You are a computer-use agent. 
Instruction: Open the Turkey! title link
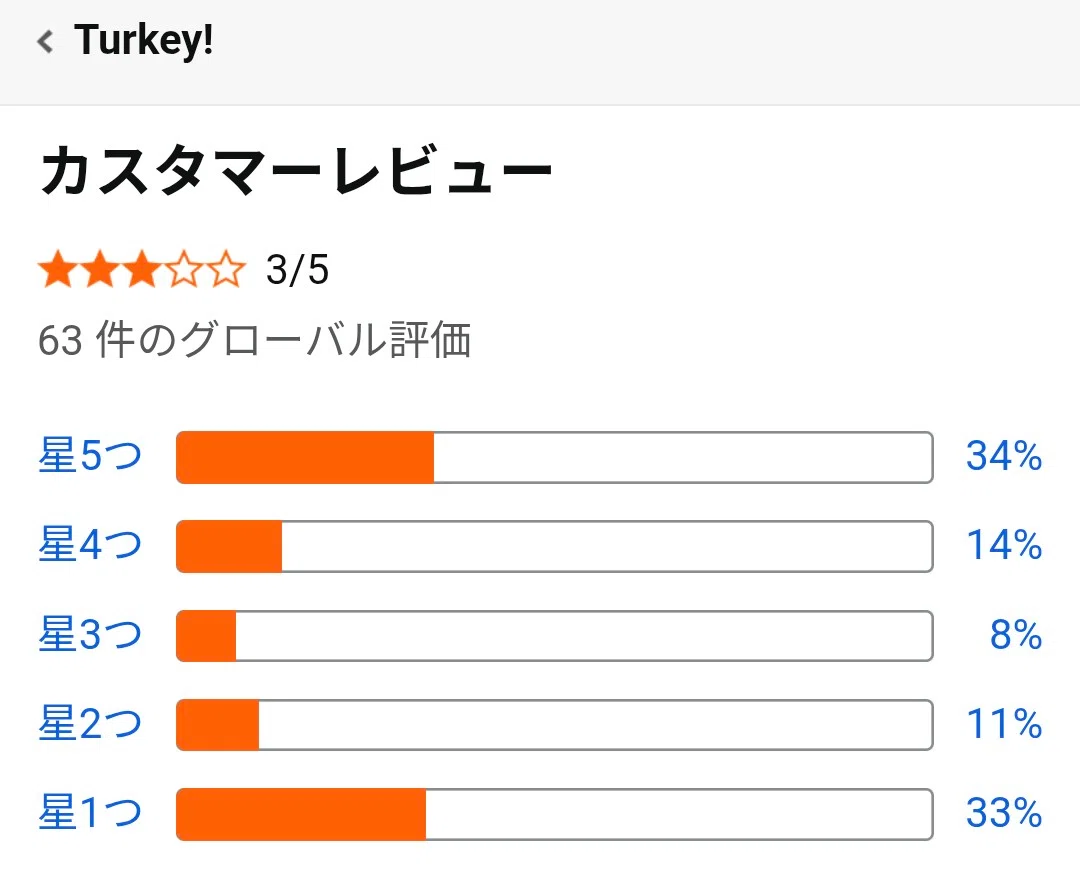(x=143, y=41)
